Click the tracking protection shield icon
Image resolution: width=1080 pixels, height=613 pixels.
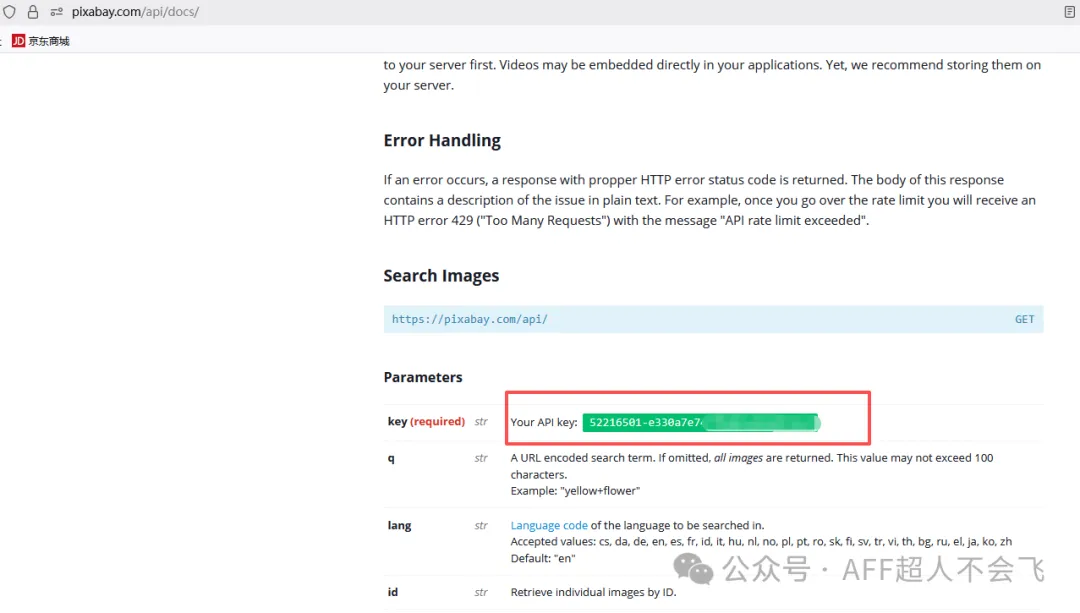[10, 12]
